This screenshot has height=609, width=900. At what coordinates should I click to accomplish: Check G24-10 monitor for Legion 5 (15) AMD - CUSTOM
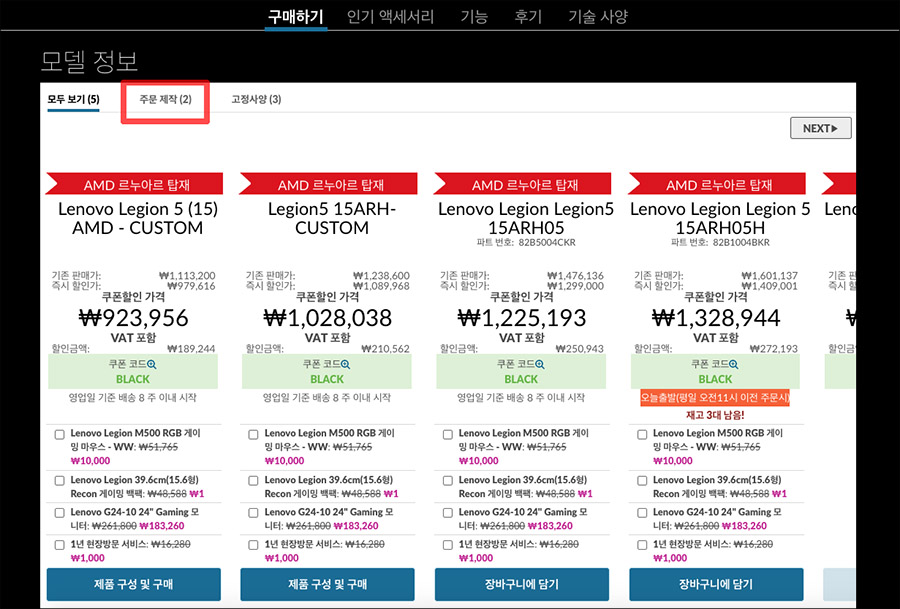[59, 513]
